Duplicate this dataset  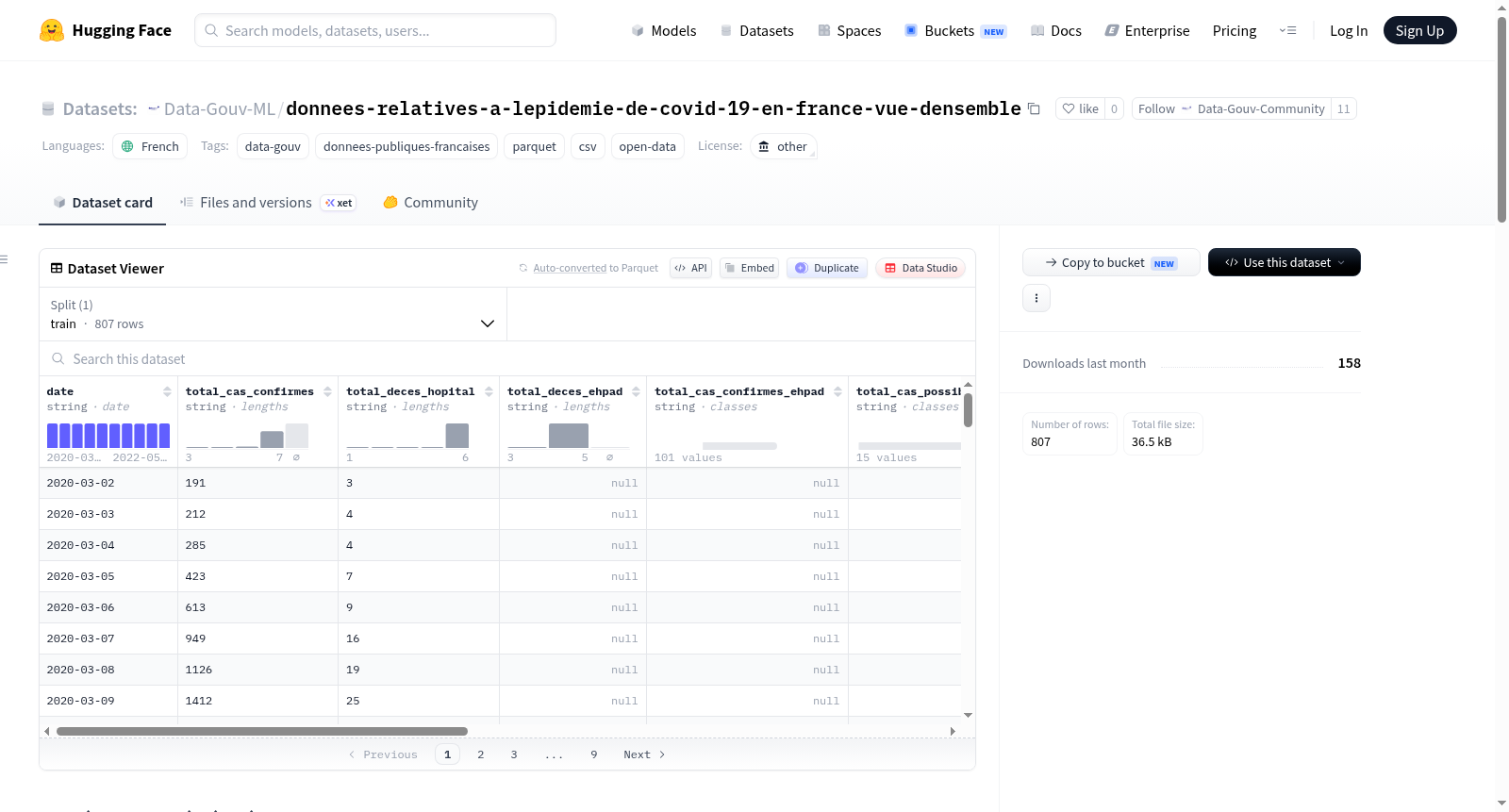pos(827,268)
